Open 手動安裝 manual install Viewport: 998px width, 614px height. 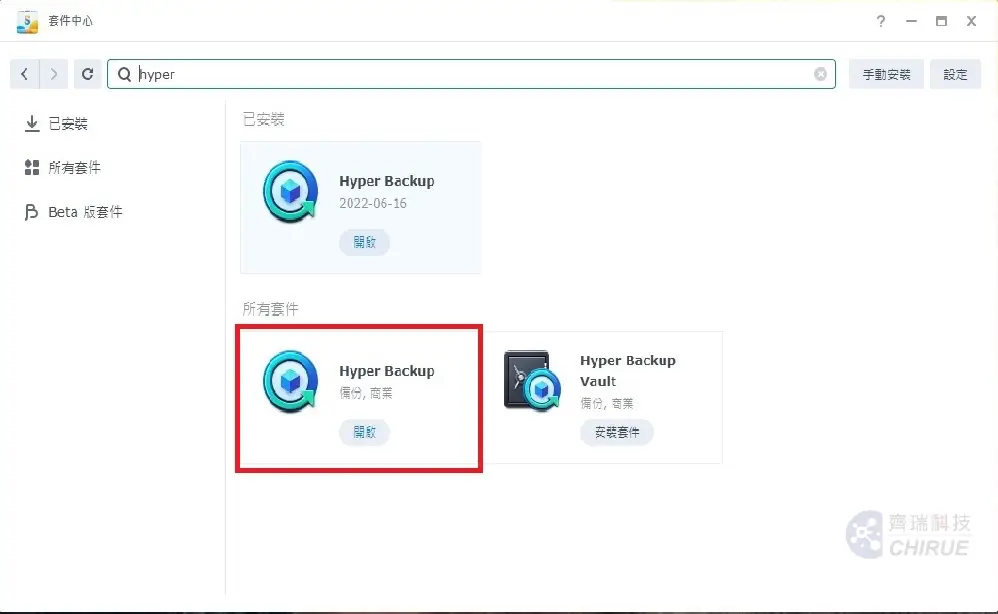click(x=886, y=74)
